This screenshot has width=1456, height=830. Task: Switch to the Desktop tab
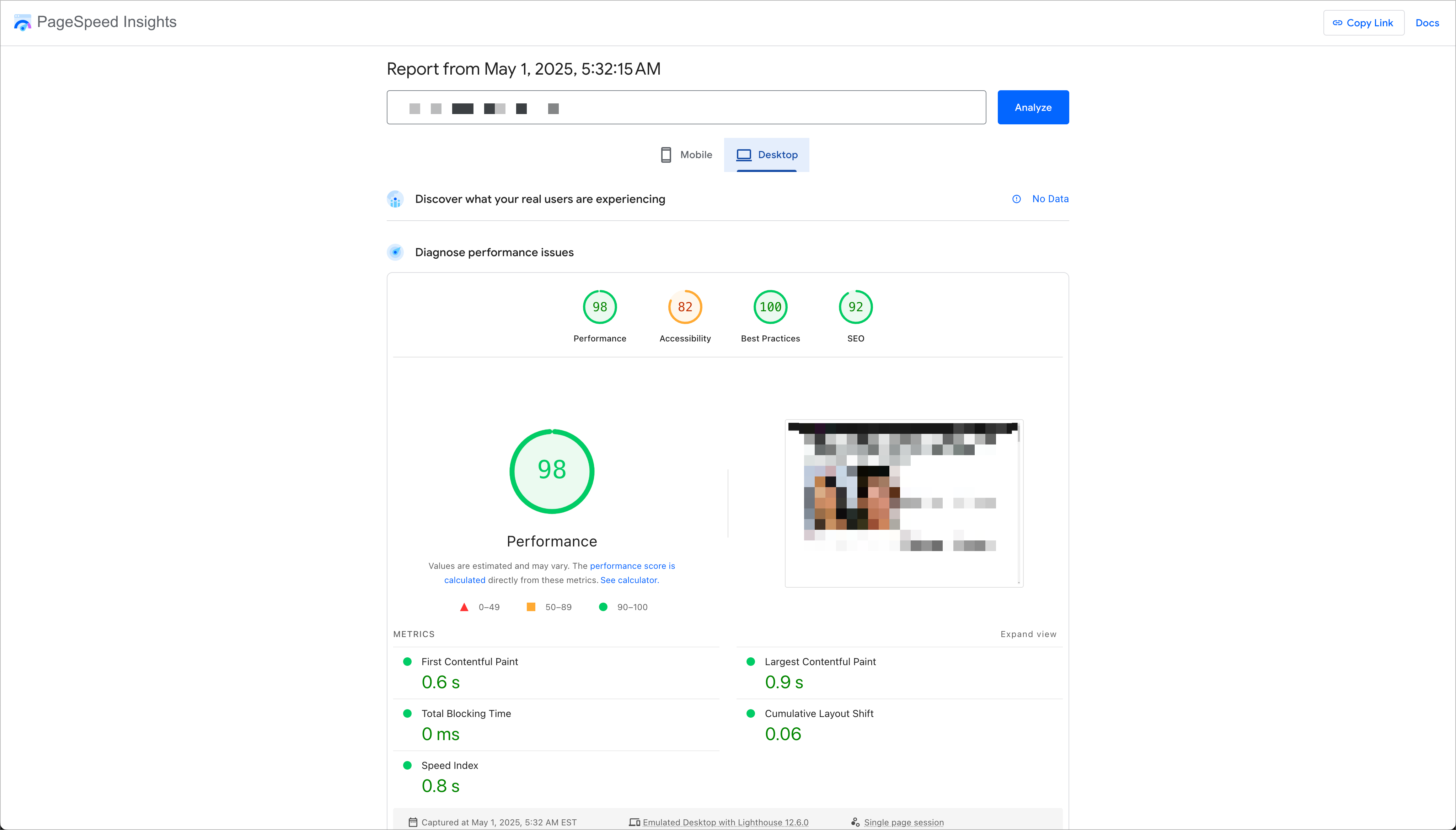pos(766,155)
